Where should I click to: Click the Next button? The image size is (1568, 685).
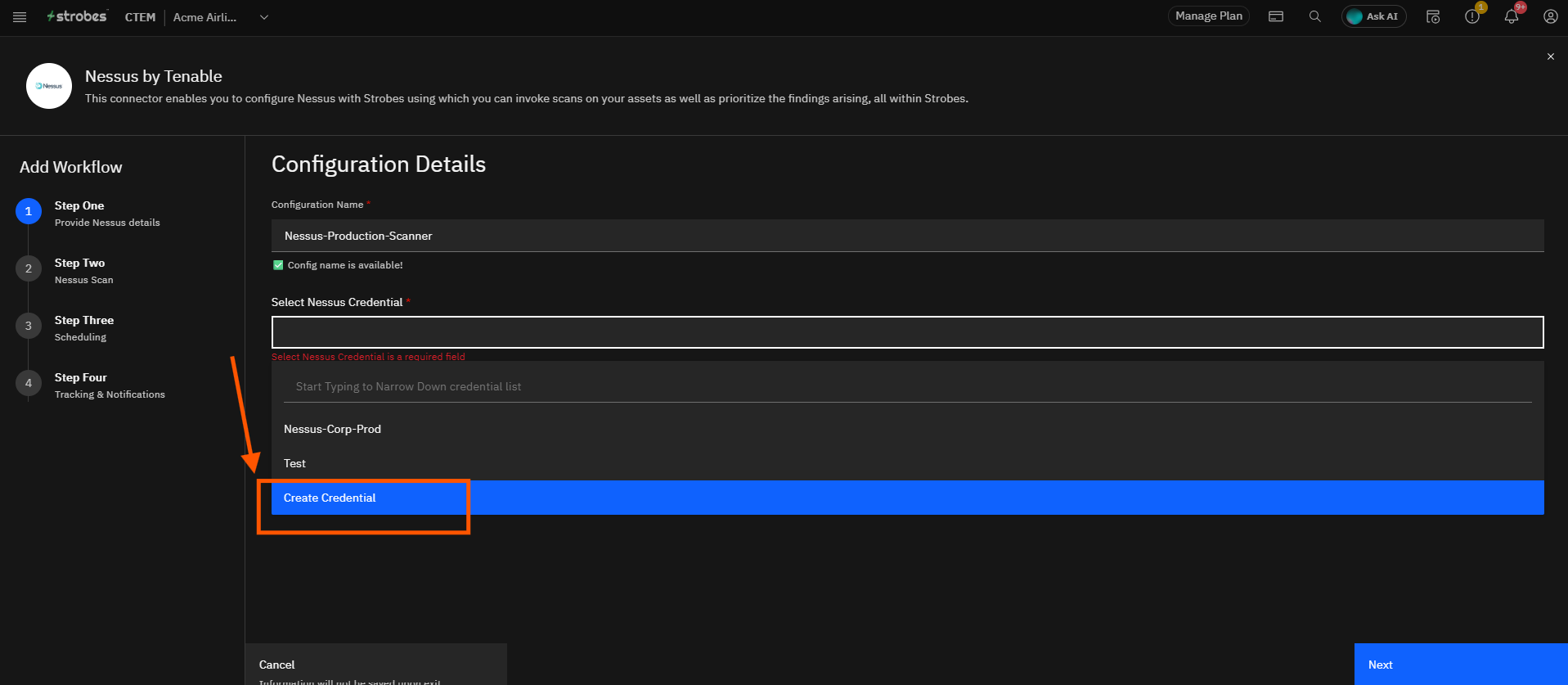coord(1461,665)
